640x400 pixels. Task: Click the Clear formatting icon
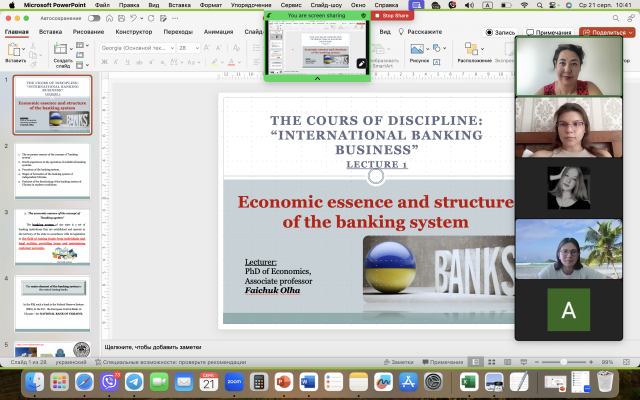tap(236, 48)
